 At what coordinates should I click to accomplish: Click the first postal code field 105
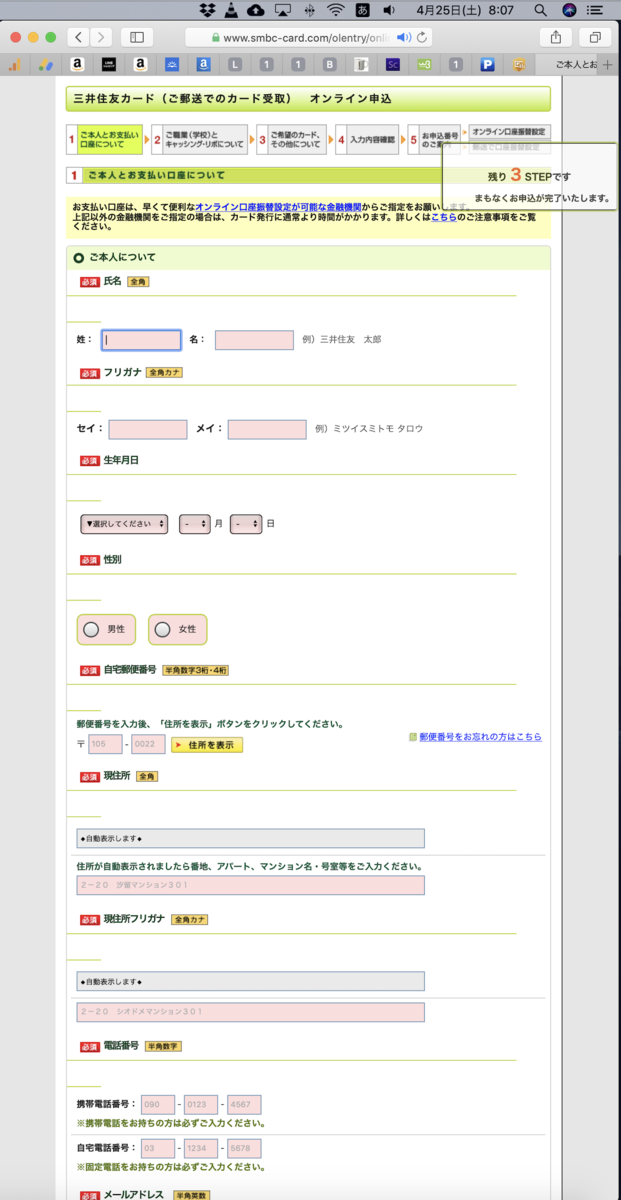coord(105,744)
